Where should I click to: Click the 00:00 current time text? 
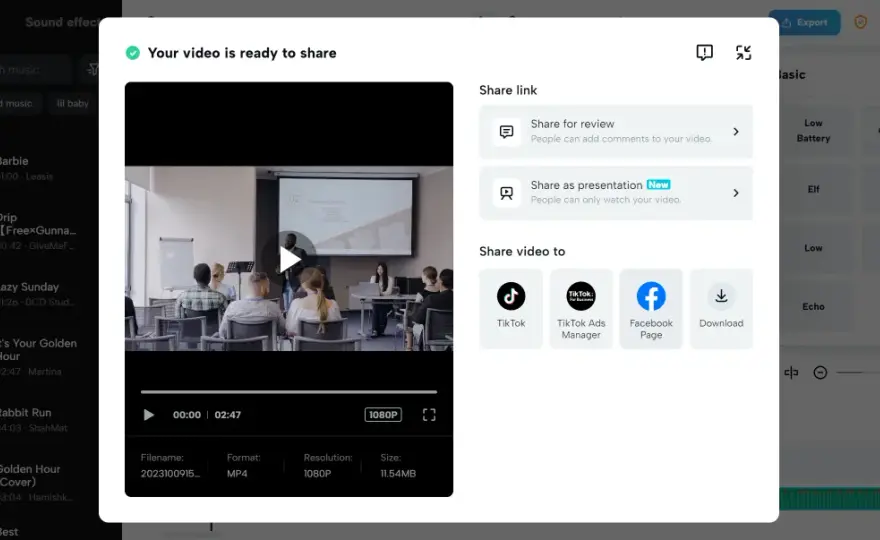186,415
